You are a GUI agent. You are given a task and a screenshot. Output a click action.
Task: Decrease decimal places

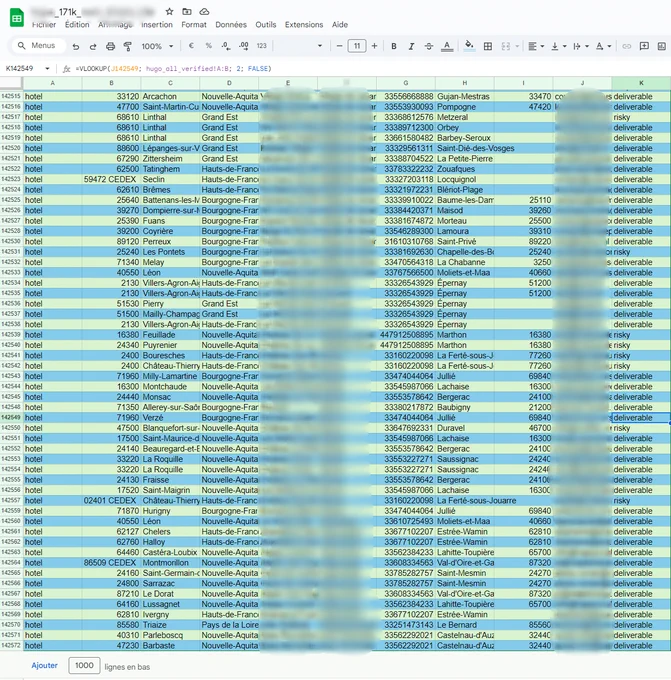click(226, 46)
